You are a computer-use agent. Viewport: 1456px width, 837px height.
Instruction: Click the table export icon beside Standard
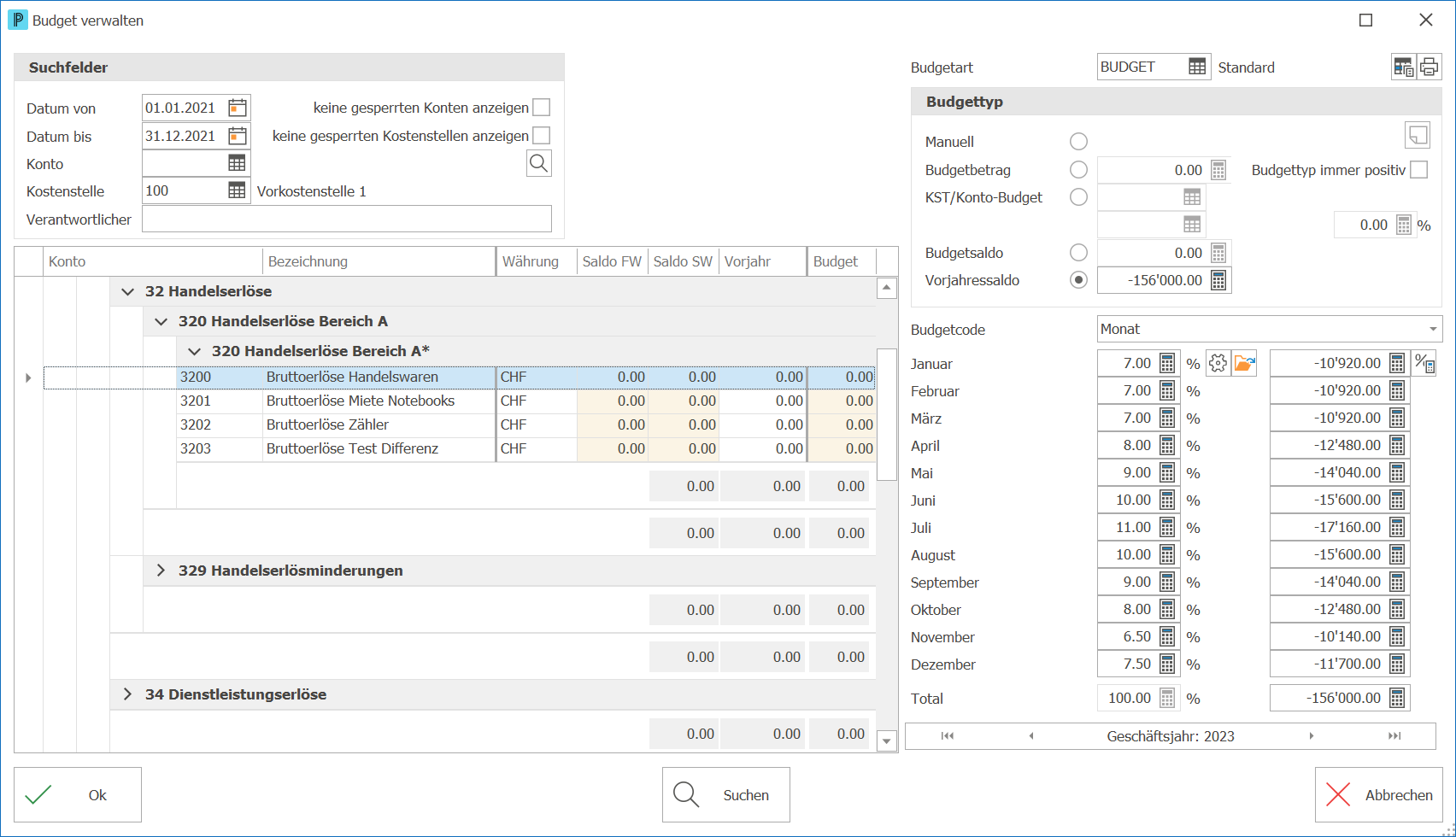point(1404,67)
